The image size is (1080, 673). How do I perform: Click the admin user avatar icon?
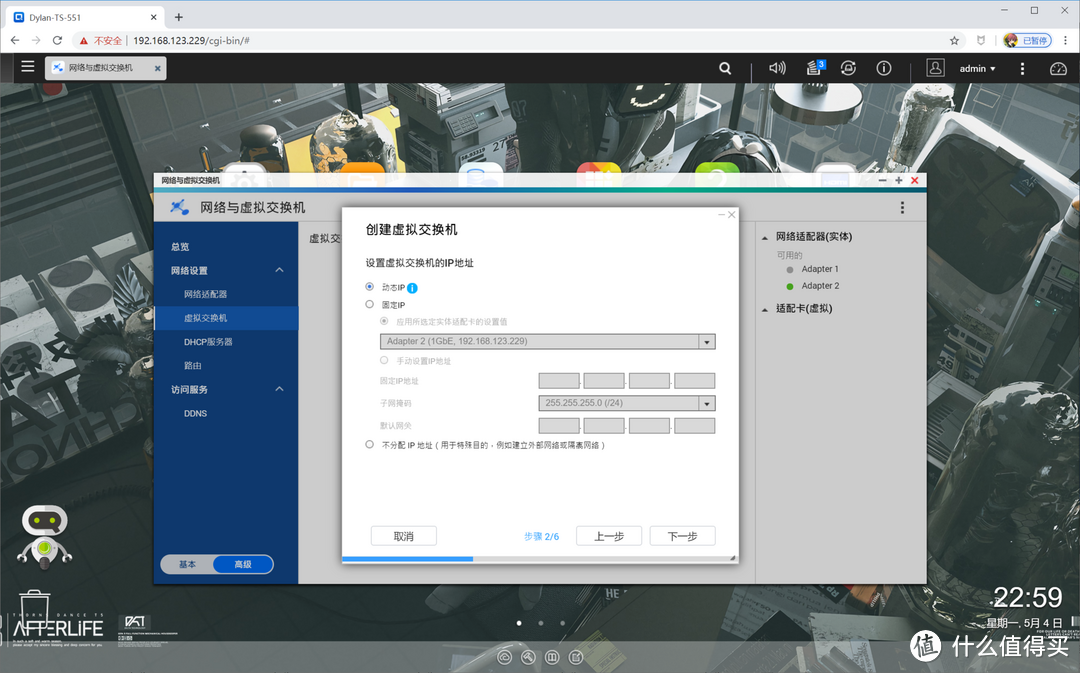coord(935,68)
